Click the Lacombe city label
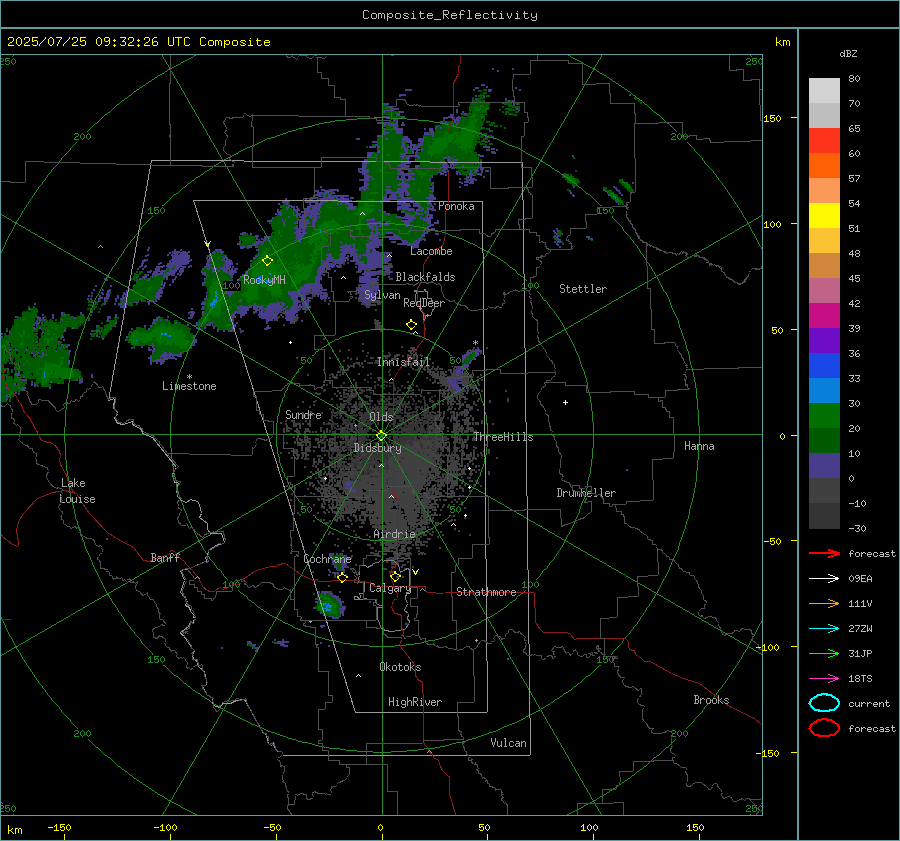Screen dimensions: 900x841 click(431, 251)
